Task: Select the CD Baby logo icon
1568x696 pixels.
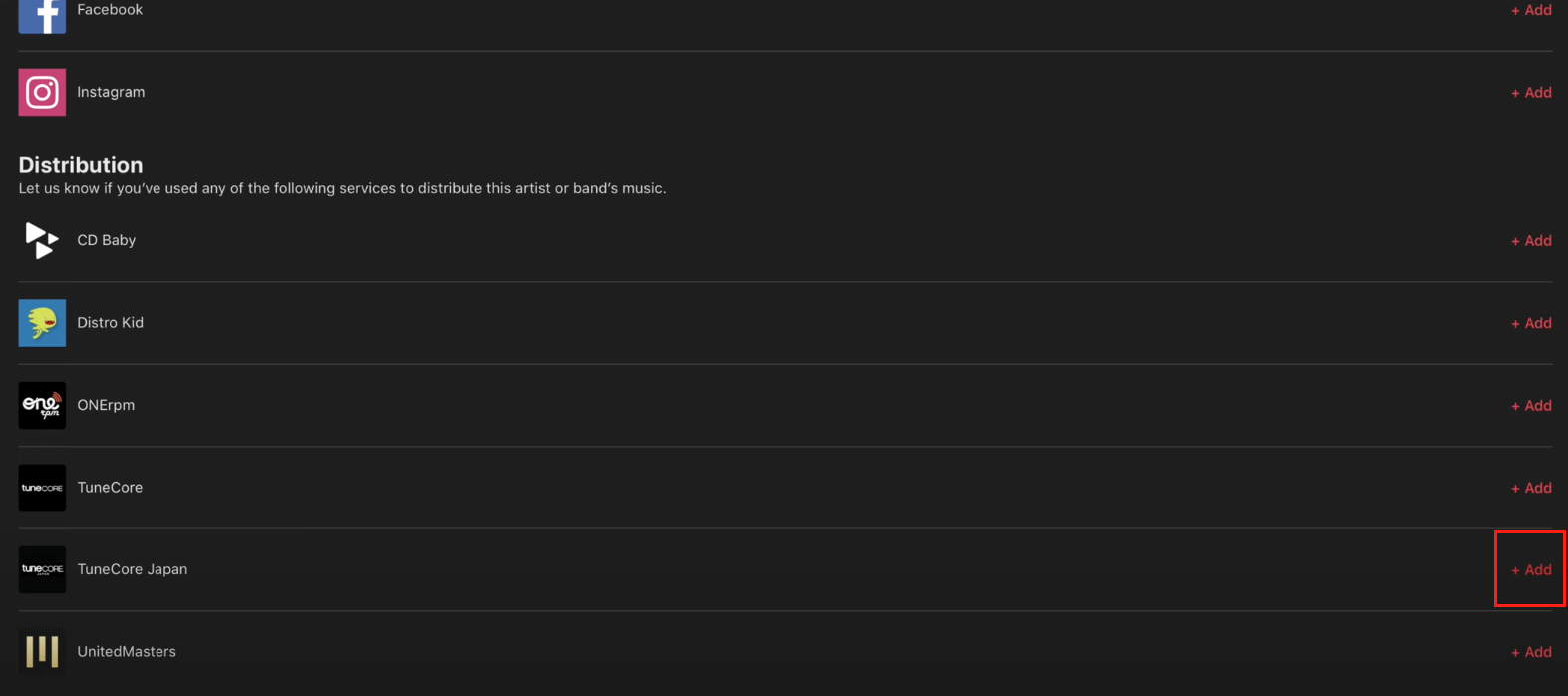Action: coord(42,240)
